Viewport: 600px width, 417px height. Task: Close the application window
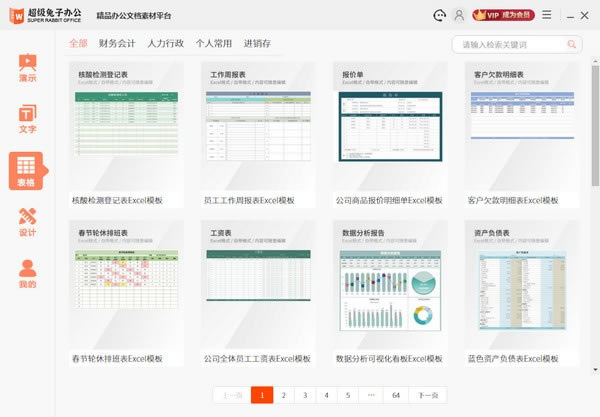(x=584, y=15)
